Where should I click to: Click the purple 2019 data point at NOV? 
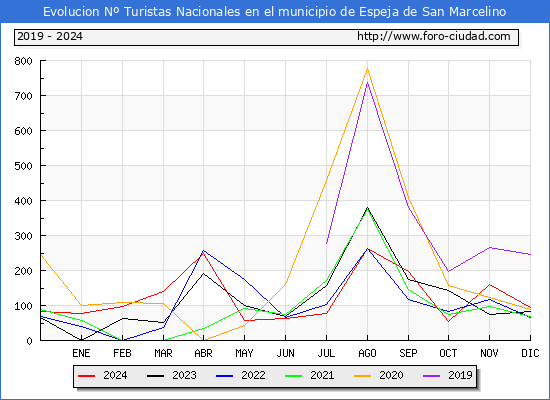[x=489, y=248]
